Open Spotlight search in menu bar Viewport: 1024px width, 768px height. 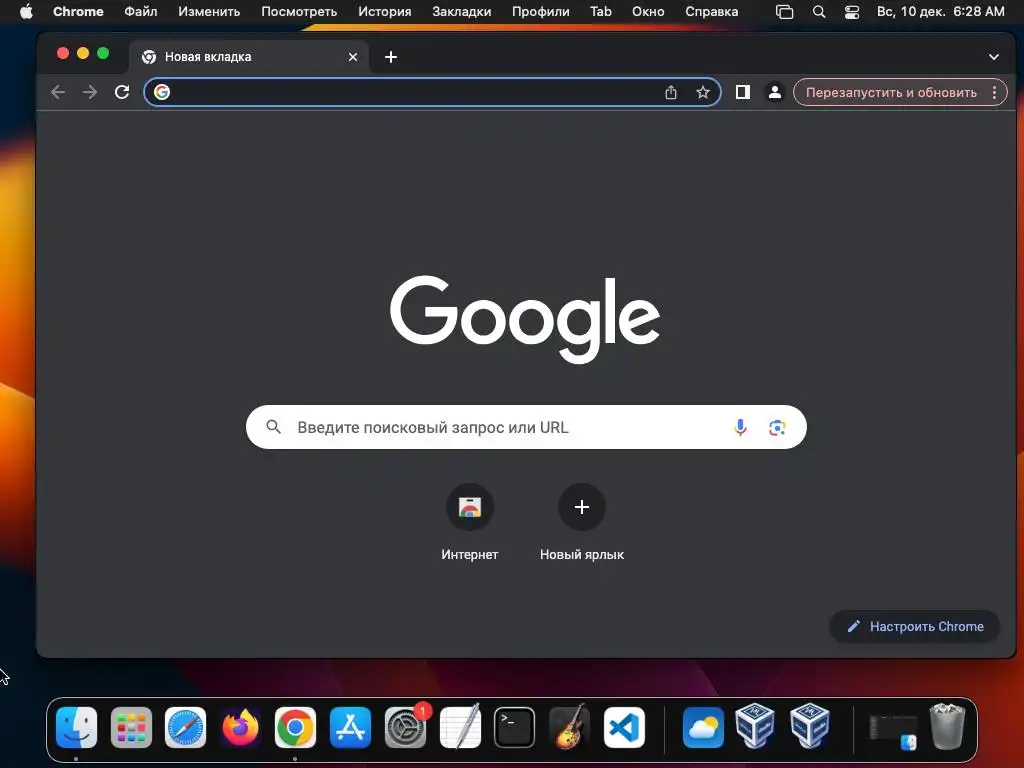[x=818, y=12]
